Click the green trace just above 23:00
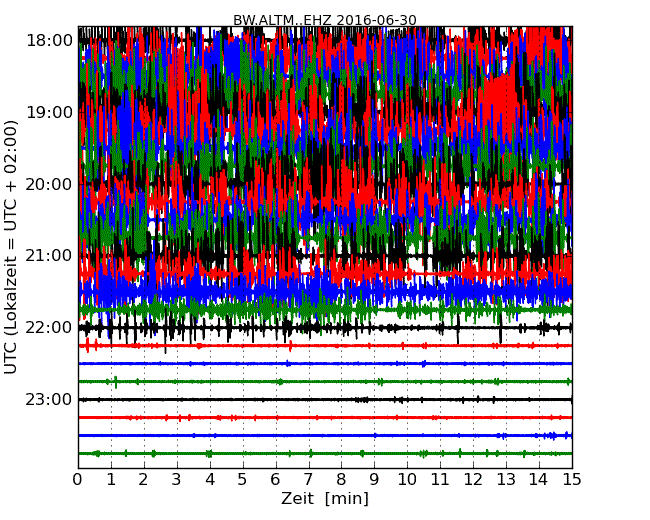The height and width of the screenshot is (520, 650). (x=325, y=381)
